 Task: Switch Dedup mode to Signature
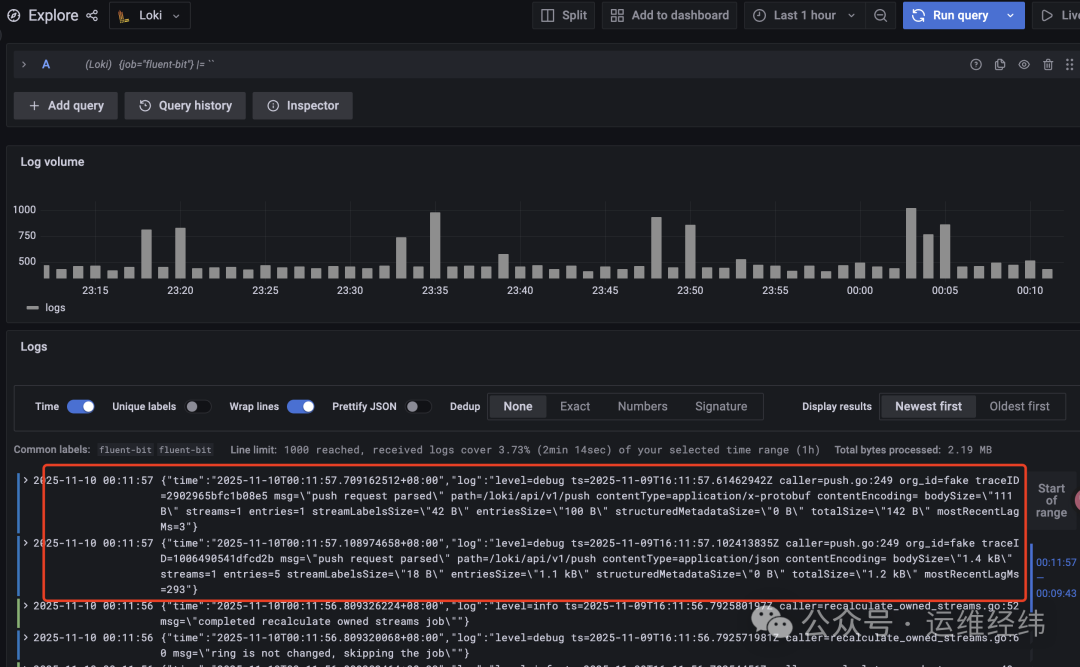tap(721, 406)
